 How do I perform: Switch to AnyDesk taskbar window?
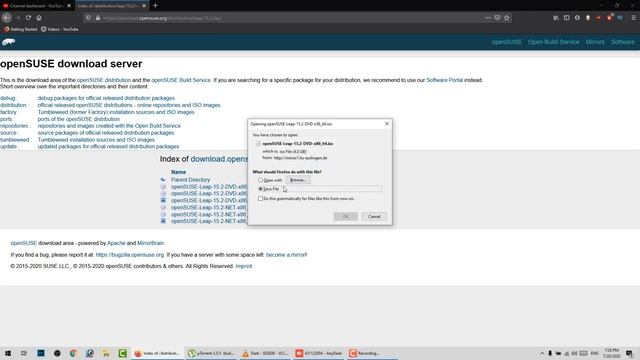click(x=319, y=353)
